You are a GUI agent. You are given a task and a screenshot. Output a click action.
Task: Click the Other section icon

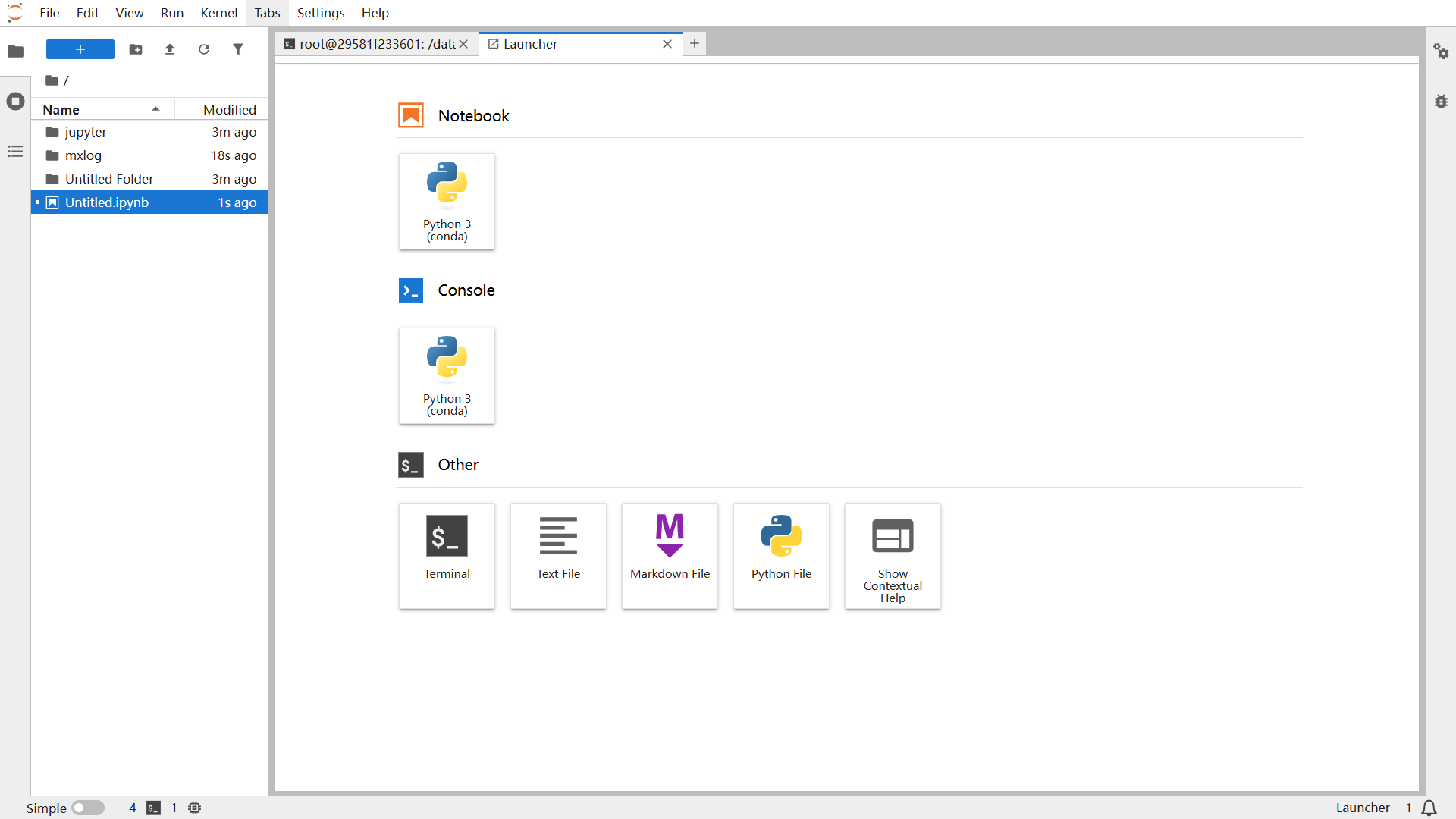pos(411,465)
